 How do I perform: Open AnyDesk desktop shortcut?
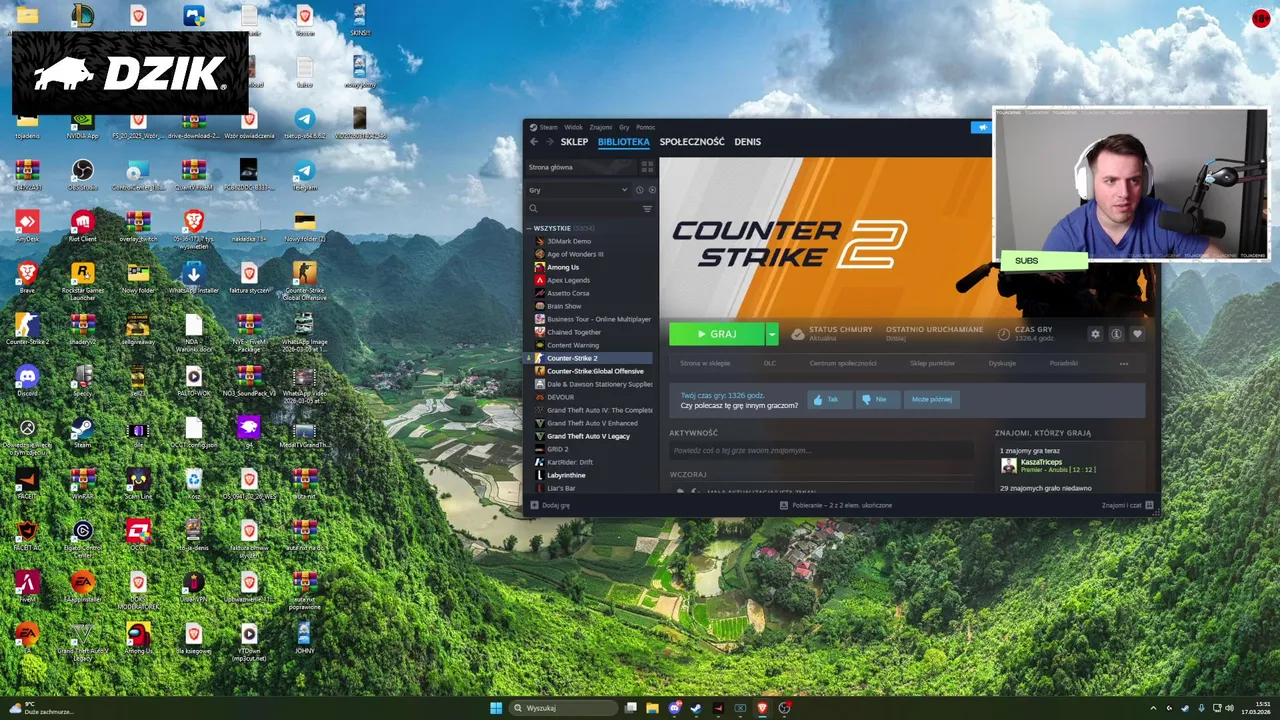tap(27, 225)
